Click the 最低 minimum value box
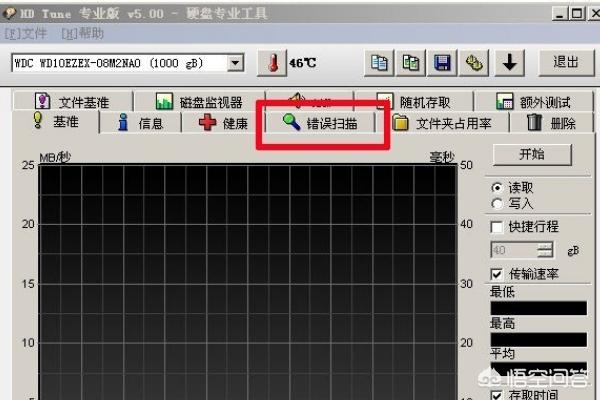The height and width of the screenshot is (400, 600). pos(539,308)
